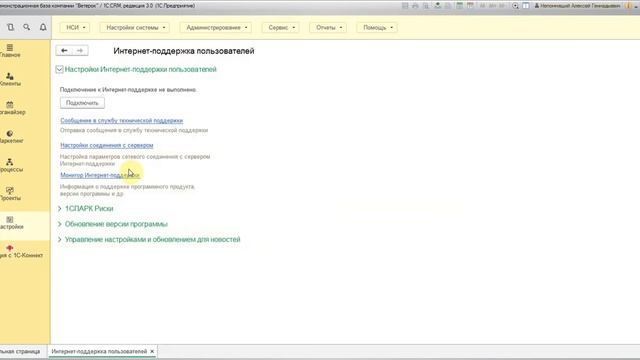640x360 pixels.
Task: Click the current user name in title bar
Action: coord(577,6)
